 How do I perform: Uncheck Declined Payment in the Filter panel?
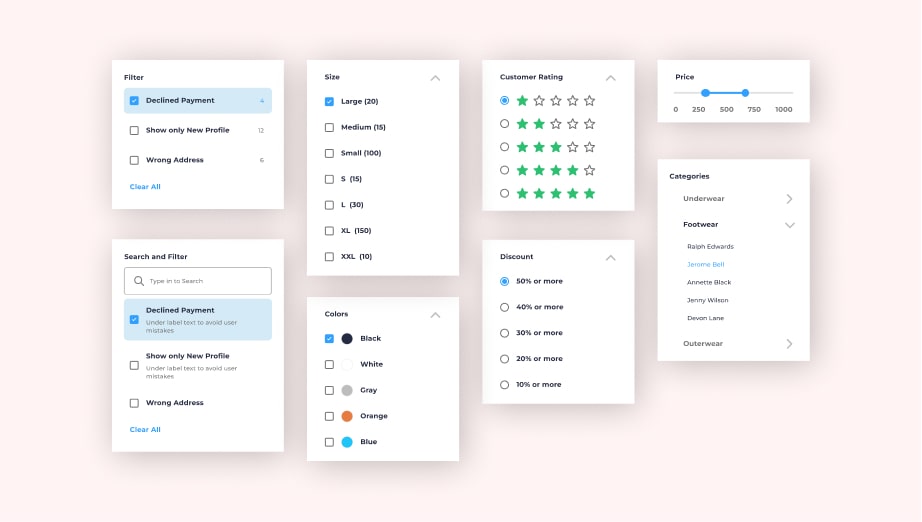click(134, 101)
